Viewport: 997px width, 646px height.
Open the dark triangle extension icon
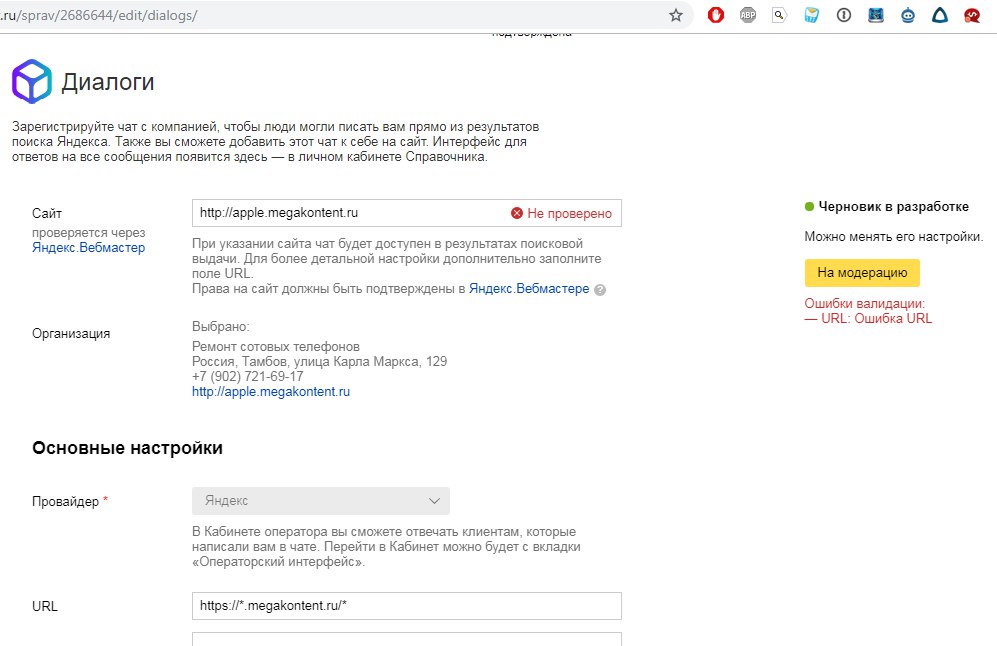tap(940, 15)
